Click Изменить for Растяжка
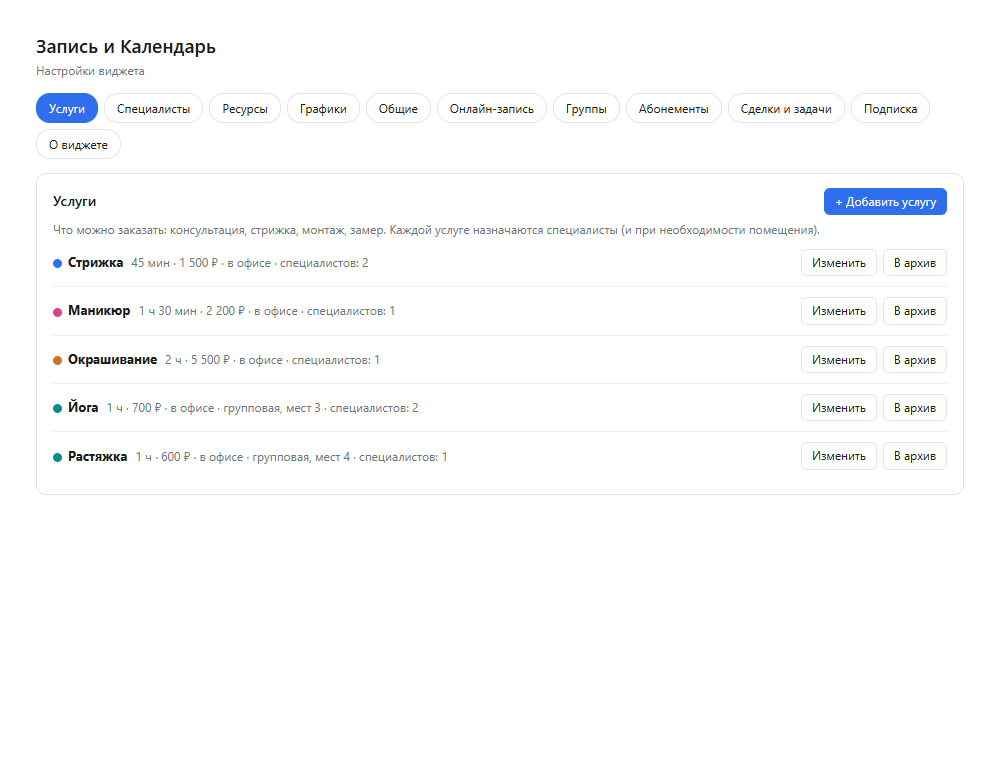Screen dimensions: 1000x760 tap(839, 456)
